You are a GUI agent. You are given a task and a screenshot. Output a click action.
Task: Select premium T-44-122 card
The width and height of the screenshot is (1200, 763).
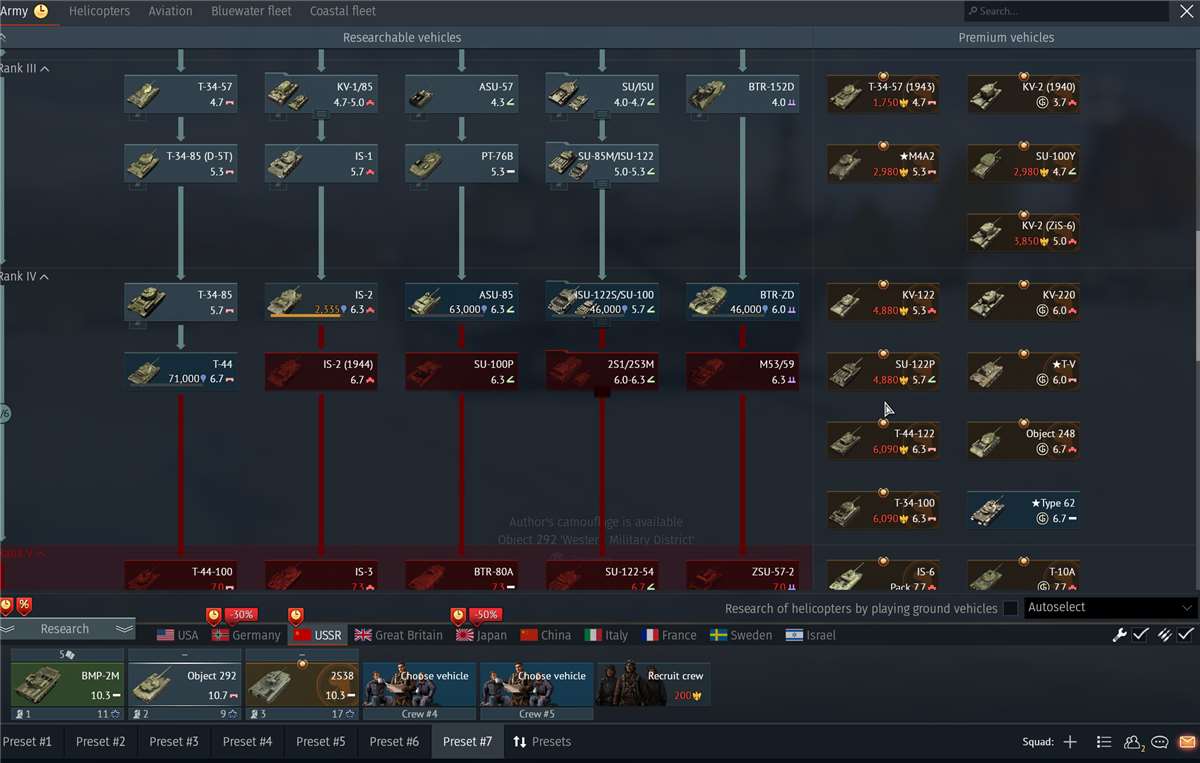click(x=883, y=441)
